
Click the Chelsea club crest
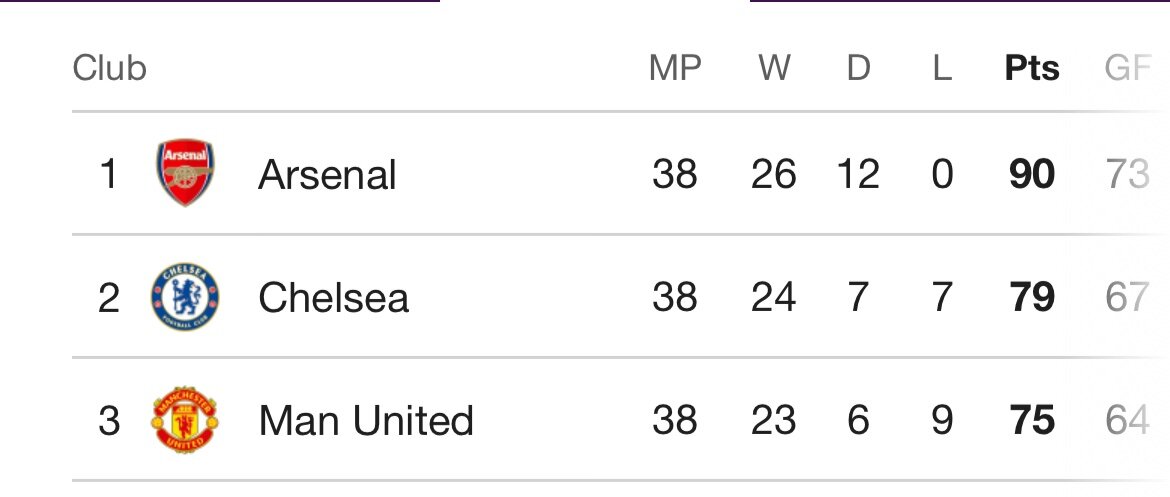(185, 296)
